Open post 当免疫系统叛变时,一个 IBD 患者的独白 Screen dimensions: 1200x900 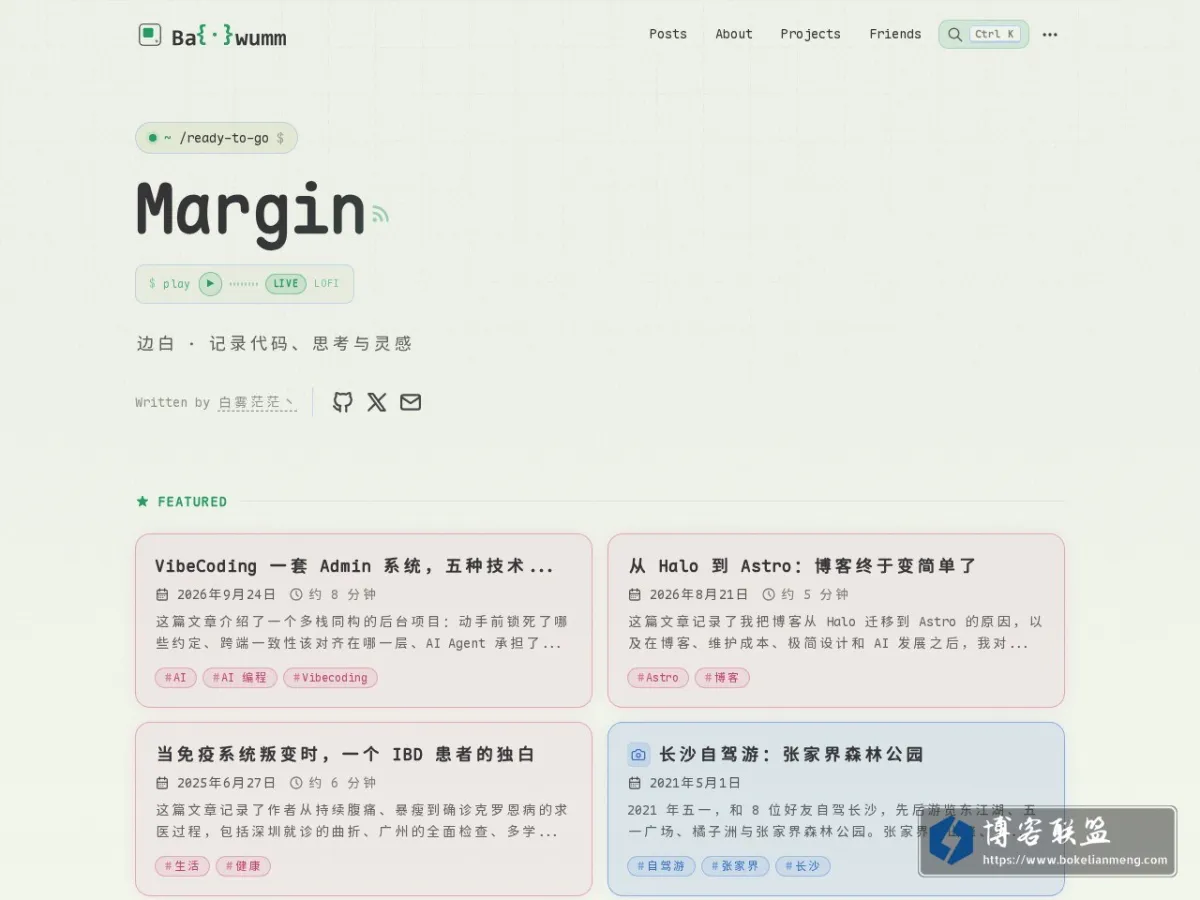(x=345, y=754)
